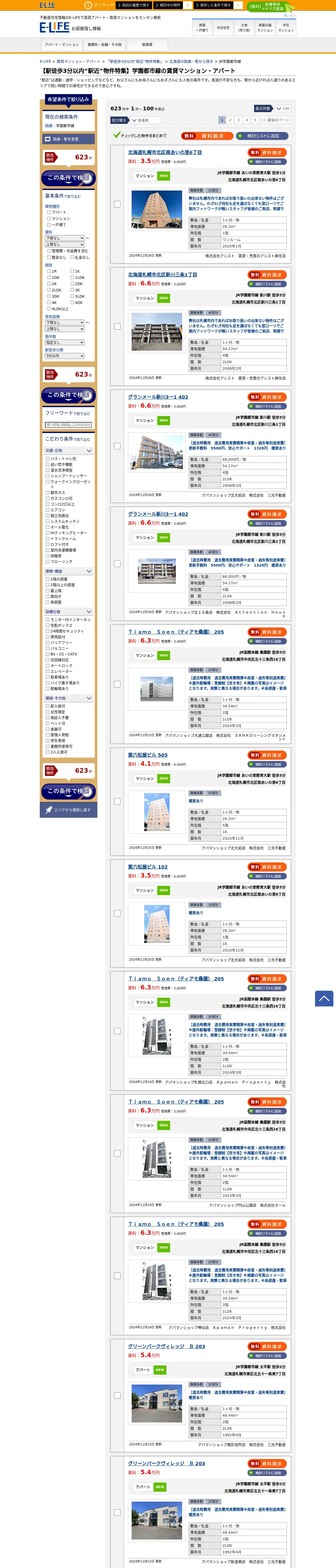Tick the バス・トイレ別 checkbox
The image size is (336, 1568).
pos(48,459)
